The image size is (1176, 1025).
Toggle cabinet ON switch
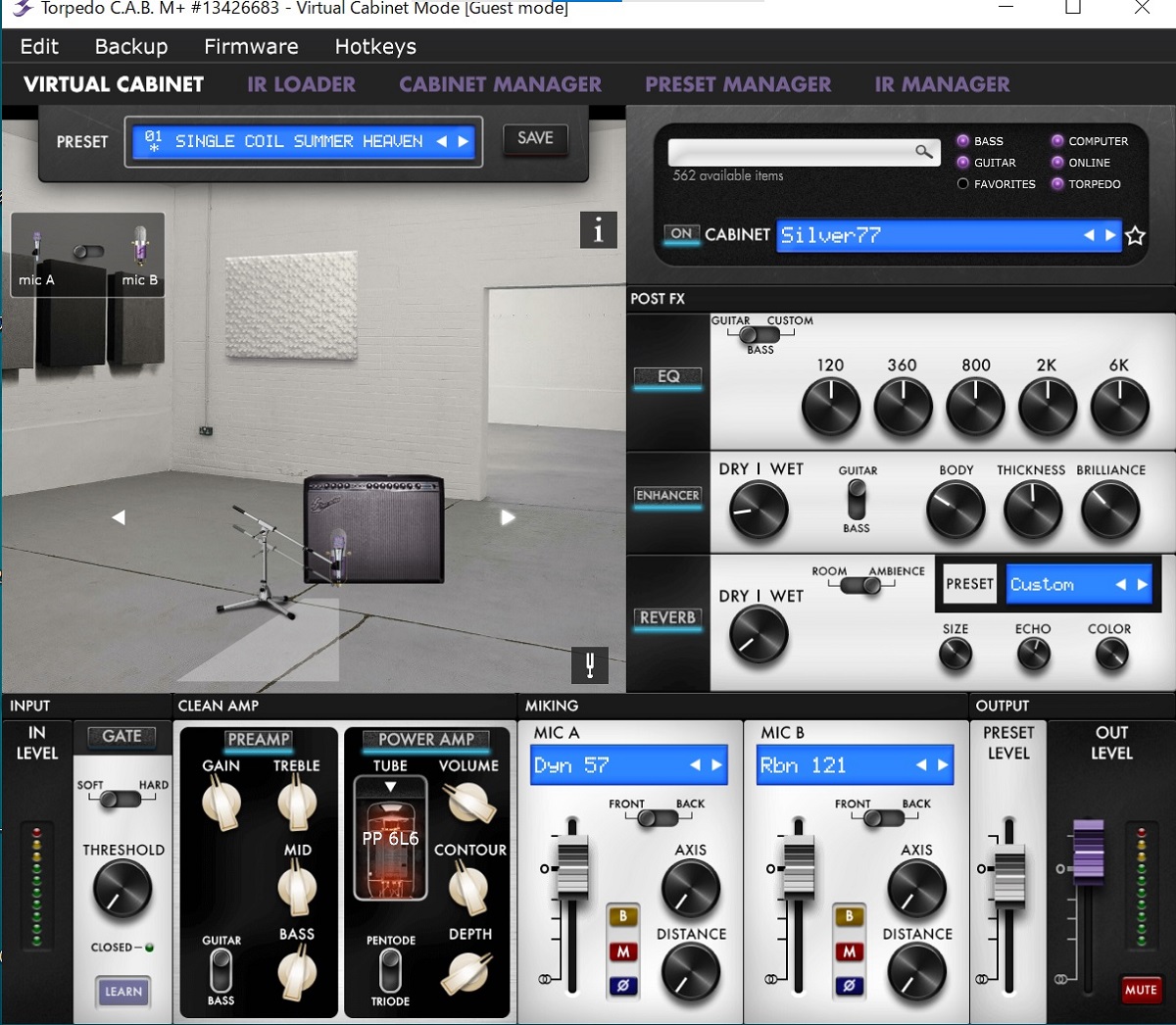(681, 233)
